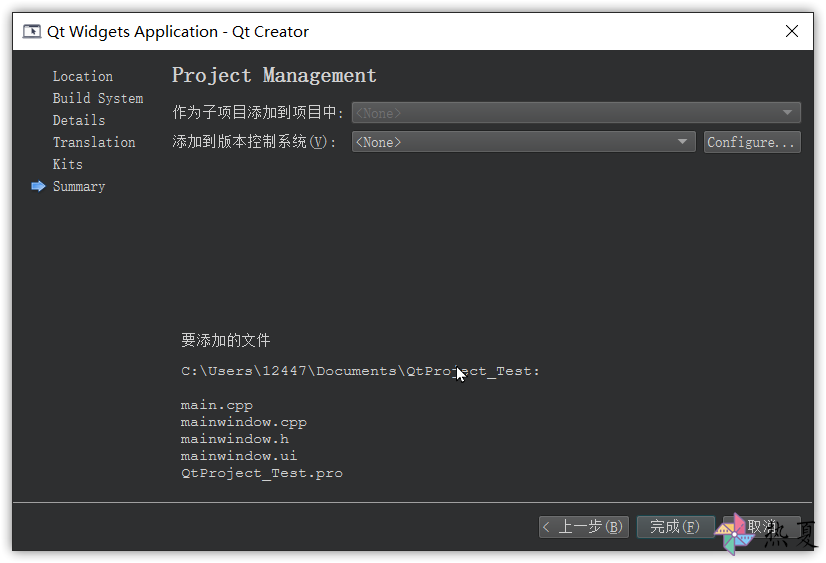Image resolution: width=826 pixels, height=563 pixels.
Task: Open the add as subproject dropdown
Action: 576,113
